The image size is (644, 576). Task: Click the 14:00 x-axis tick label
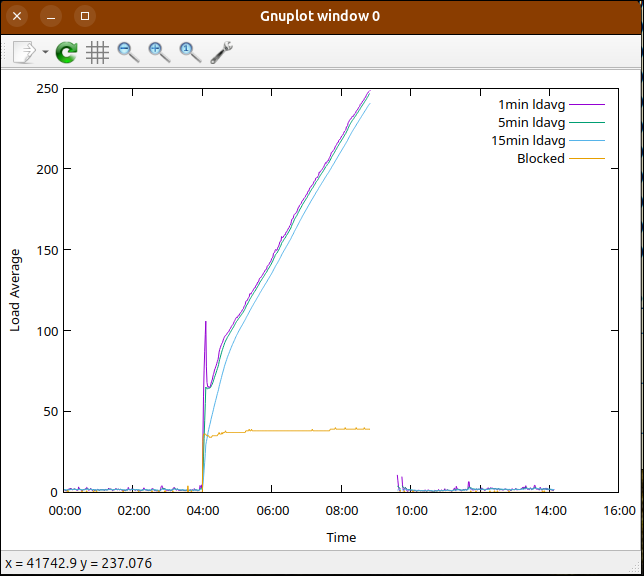[550, 511]
